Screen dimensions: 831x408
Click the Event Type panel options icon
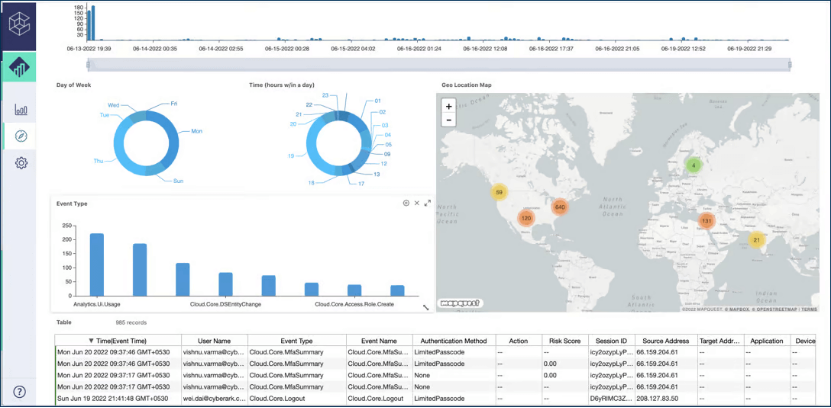405,203
